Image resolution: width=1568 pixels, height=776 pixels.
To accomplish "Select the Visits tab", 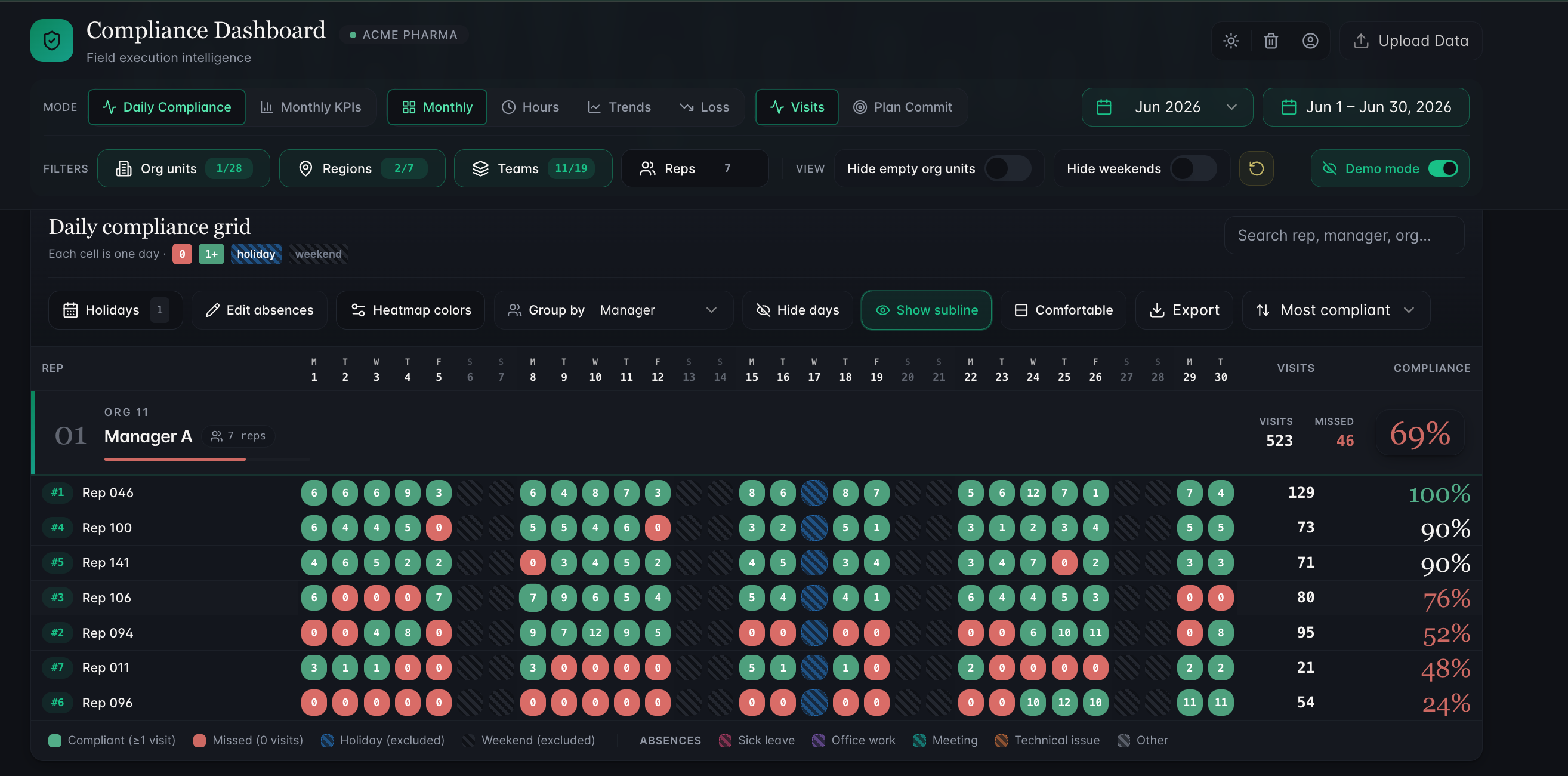I will pyautogui.click(x=797, y=107).
